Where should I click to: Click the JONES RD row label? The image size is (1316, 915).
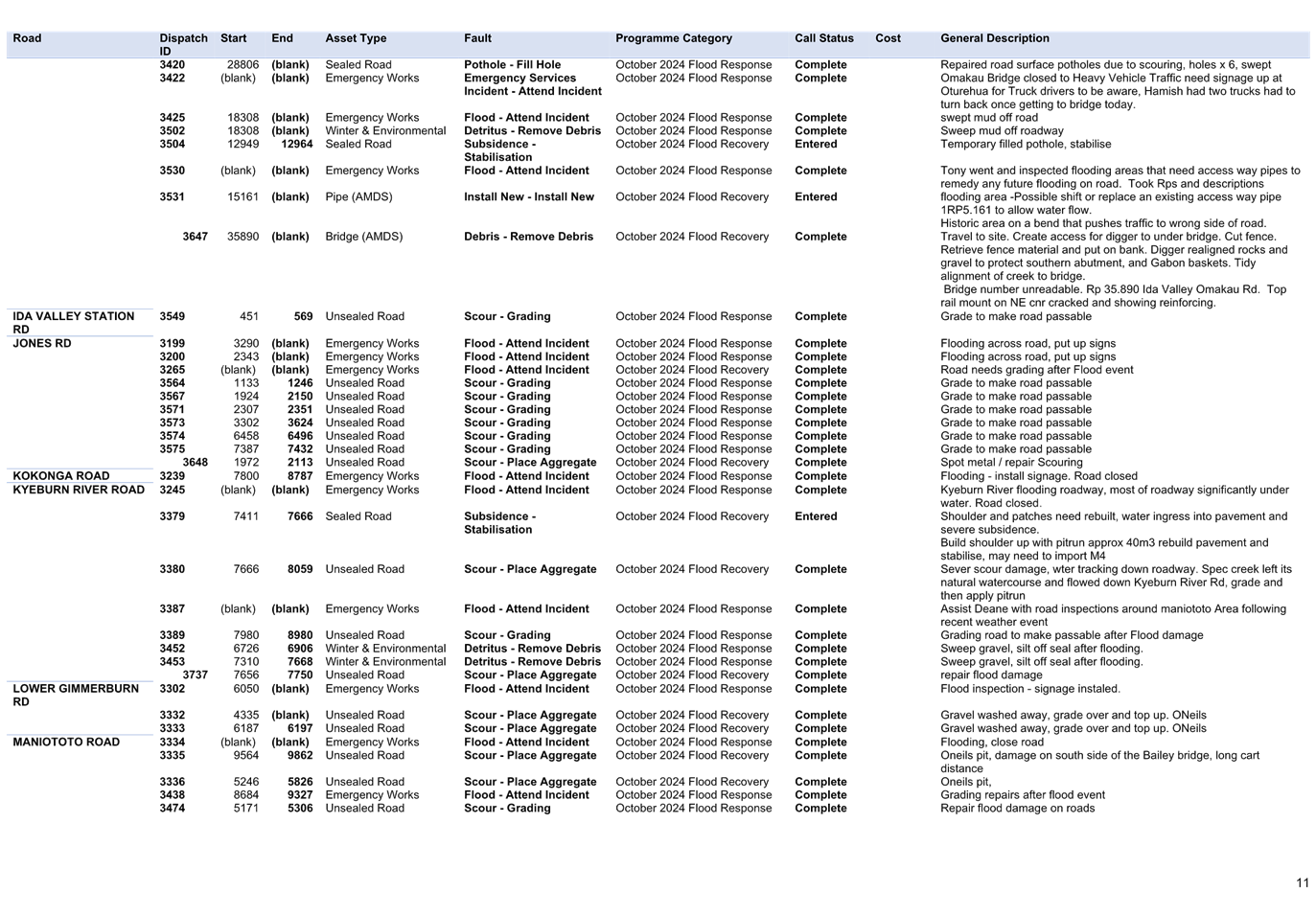pos(41,343)
